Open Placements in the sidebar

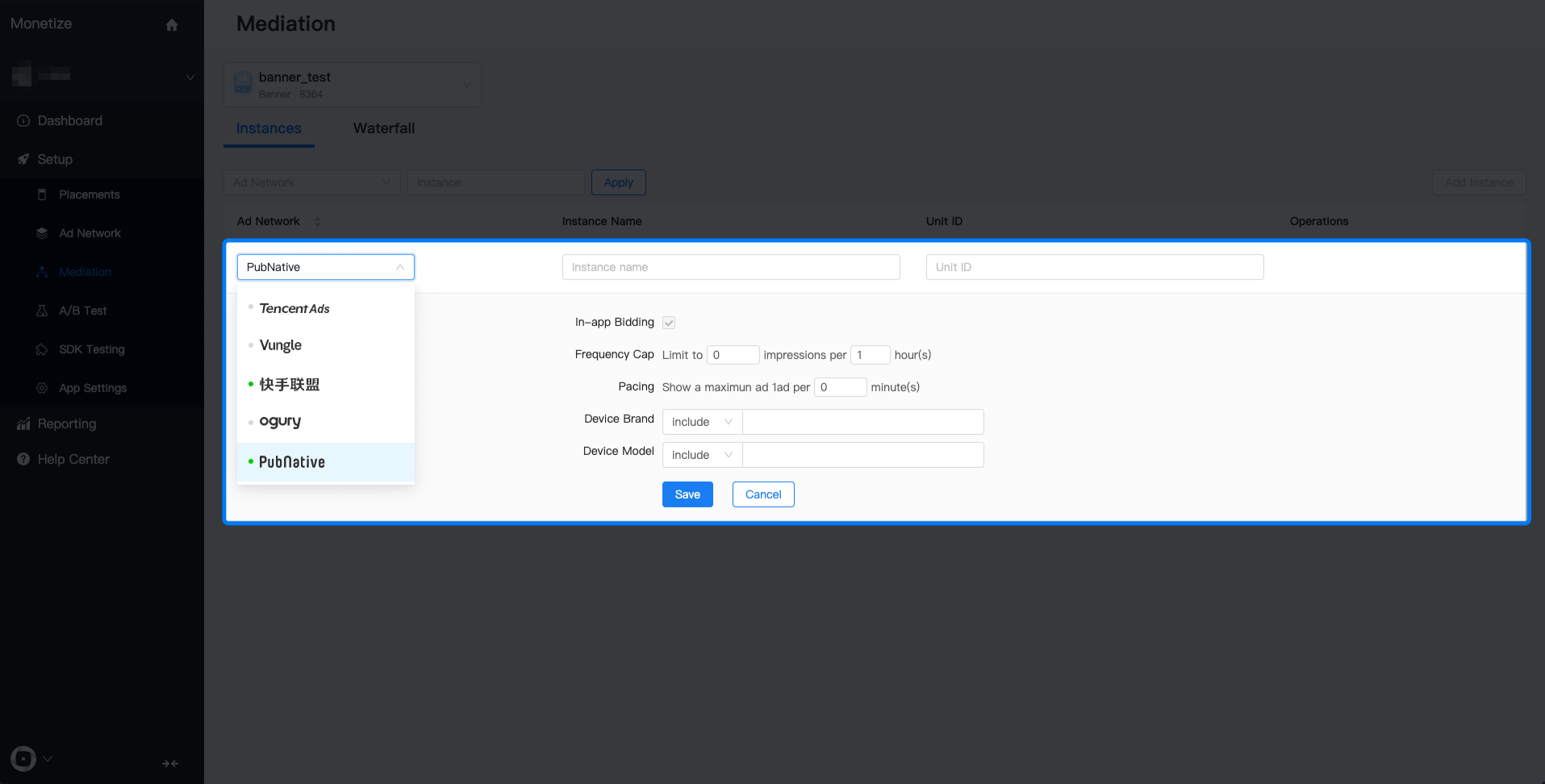(90, 194)
